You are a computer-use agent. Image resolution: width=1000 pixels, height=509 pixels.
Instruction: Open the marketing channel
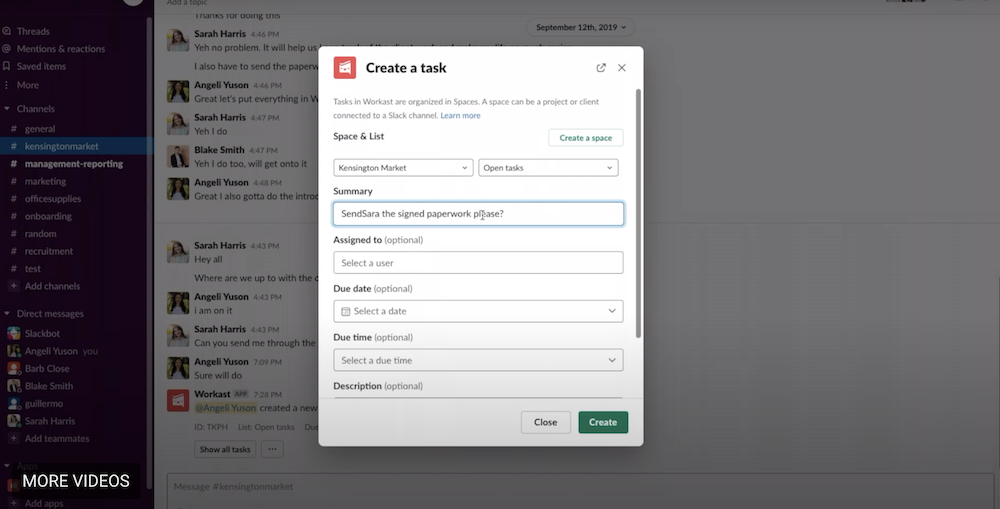[x=45, y=181]
